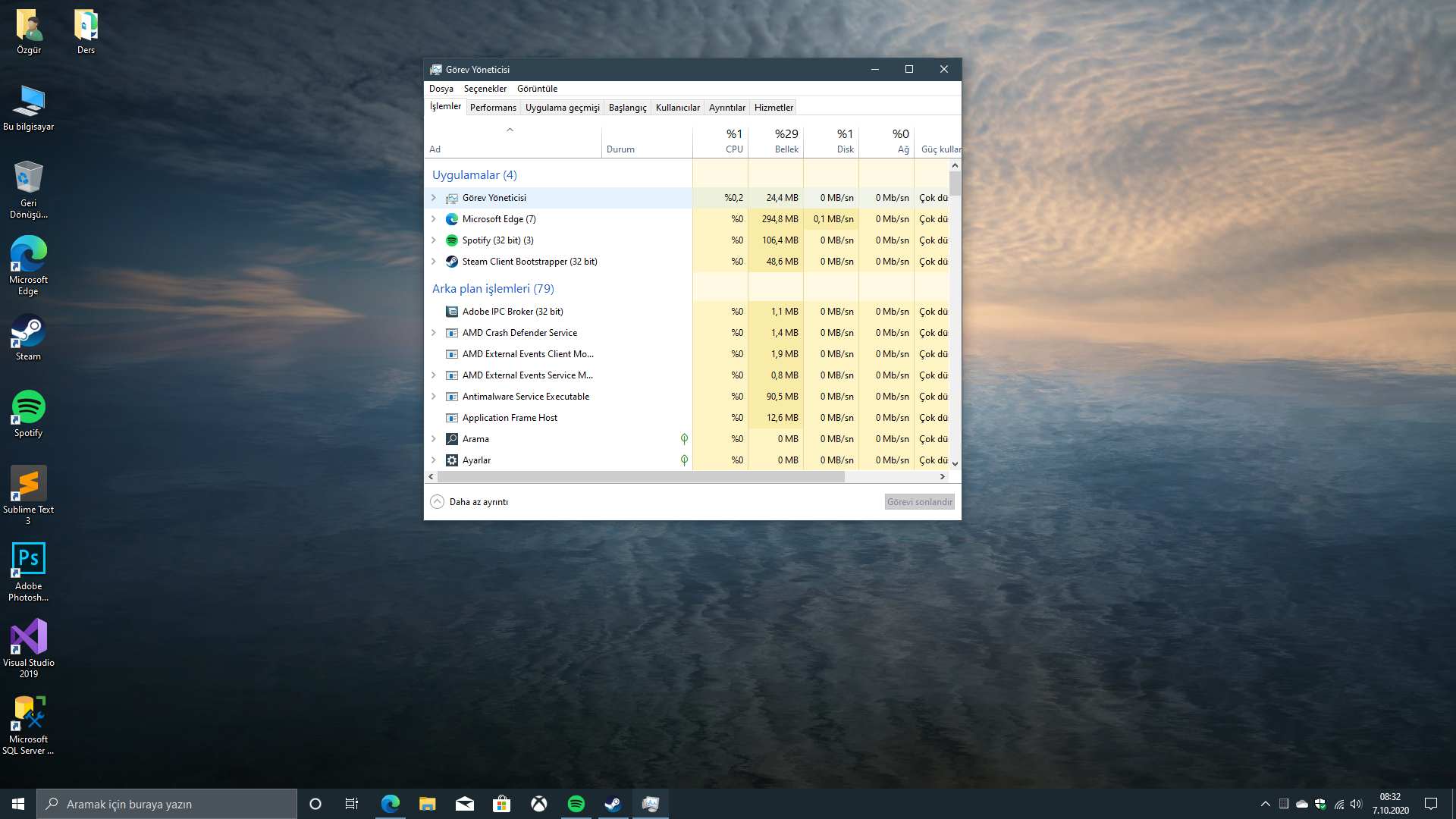Select AMD External Events Client process row
This screenshot has height=819, width=1456.
click(x=687, y=354)
